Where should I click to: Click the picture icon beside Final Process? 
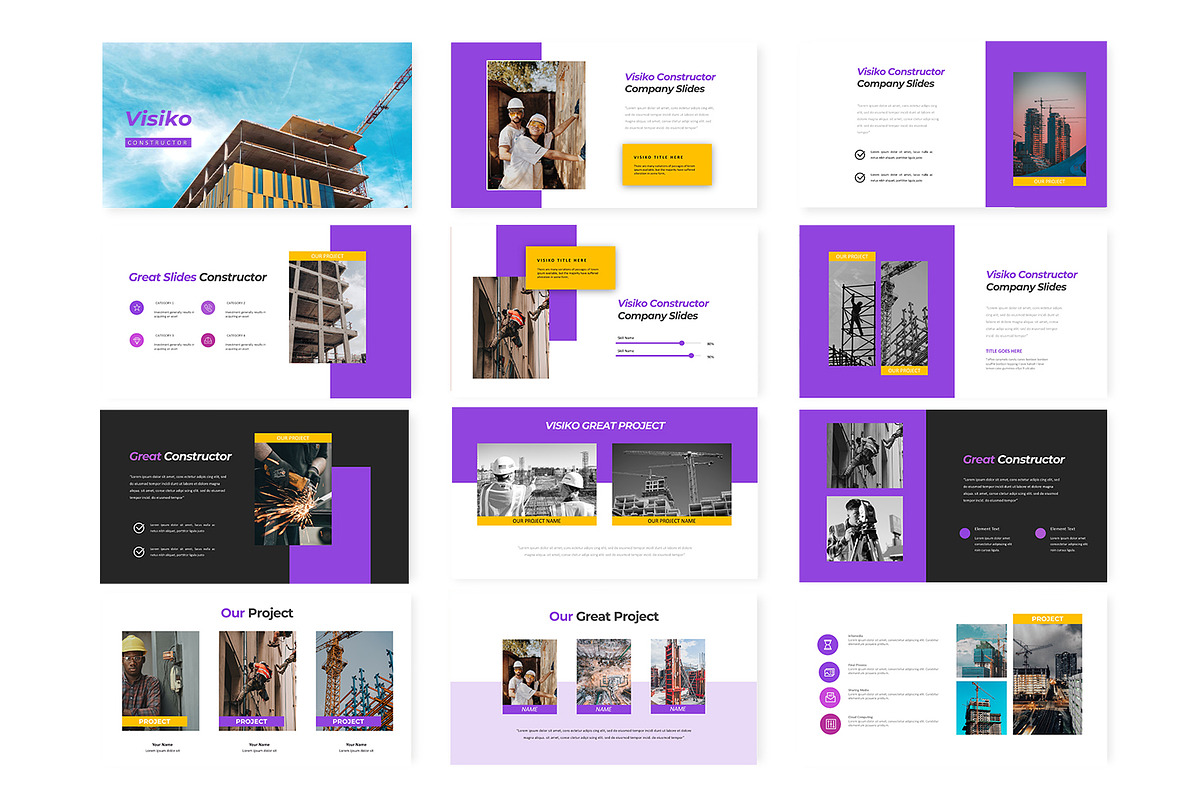coord(829,671)
